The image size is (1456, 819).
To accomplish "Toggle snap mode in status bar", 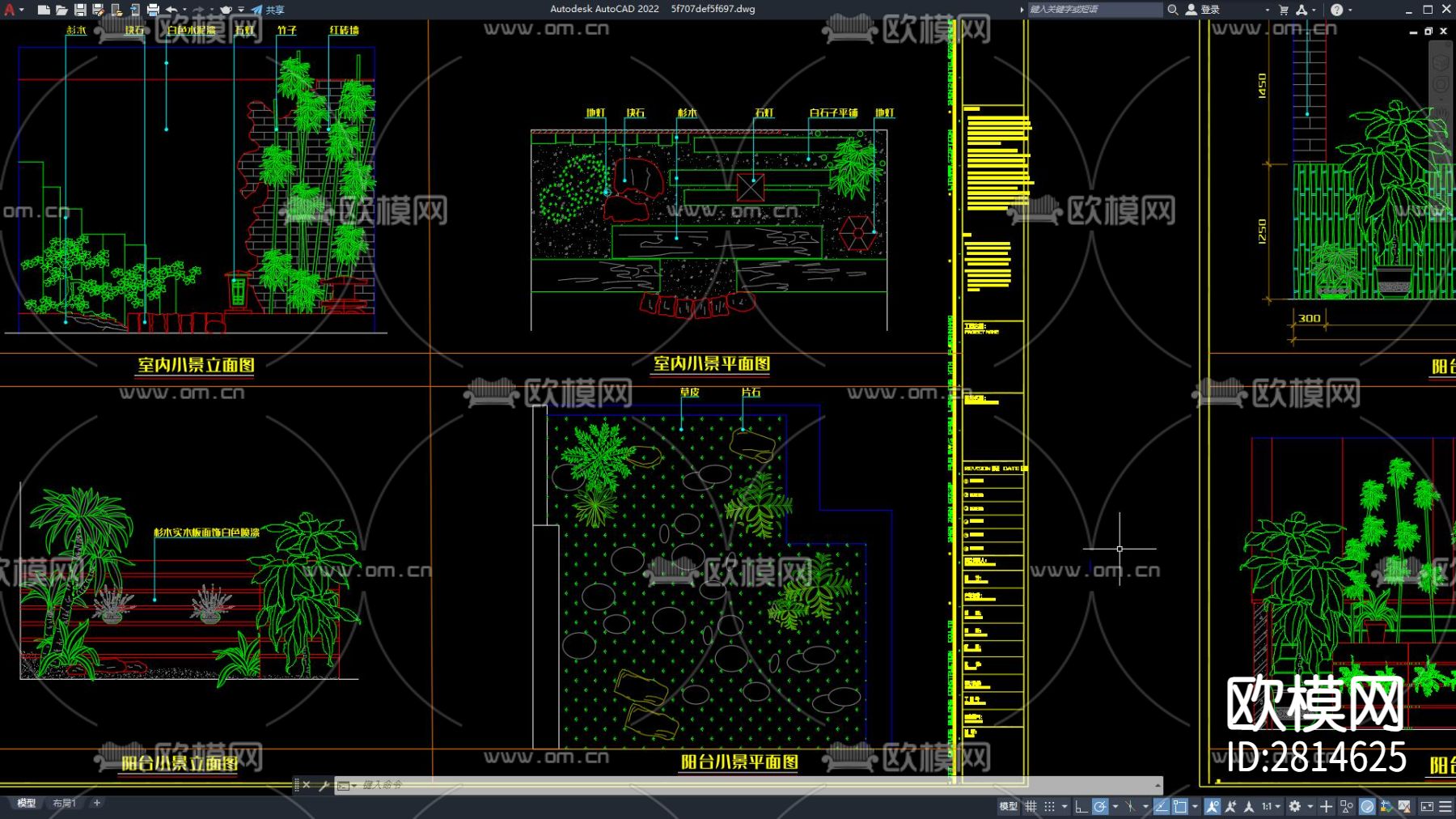I will coord(1049,806).
